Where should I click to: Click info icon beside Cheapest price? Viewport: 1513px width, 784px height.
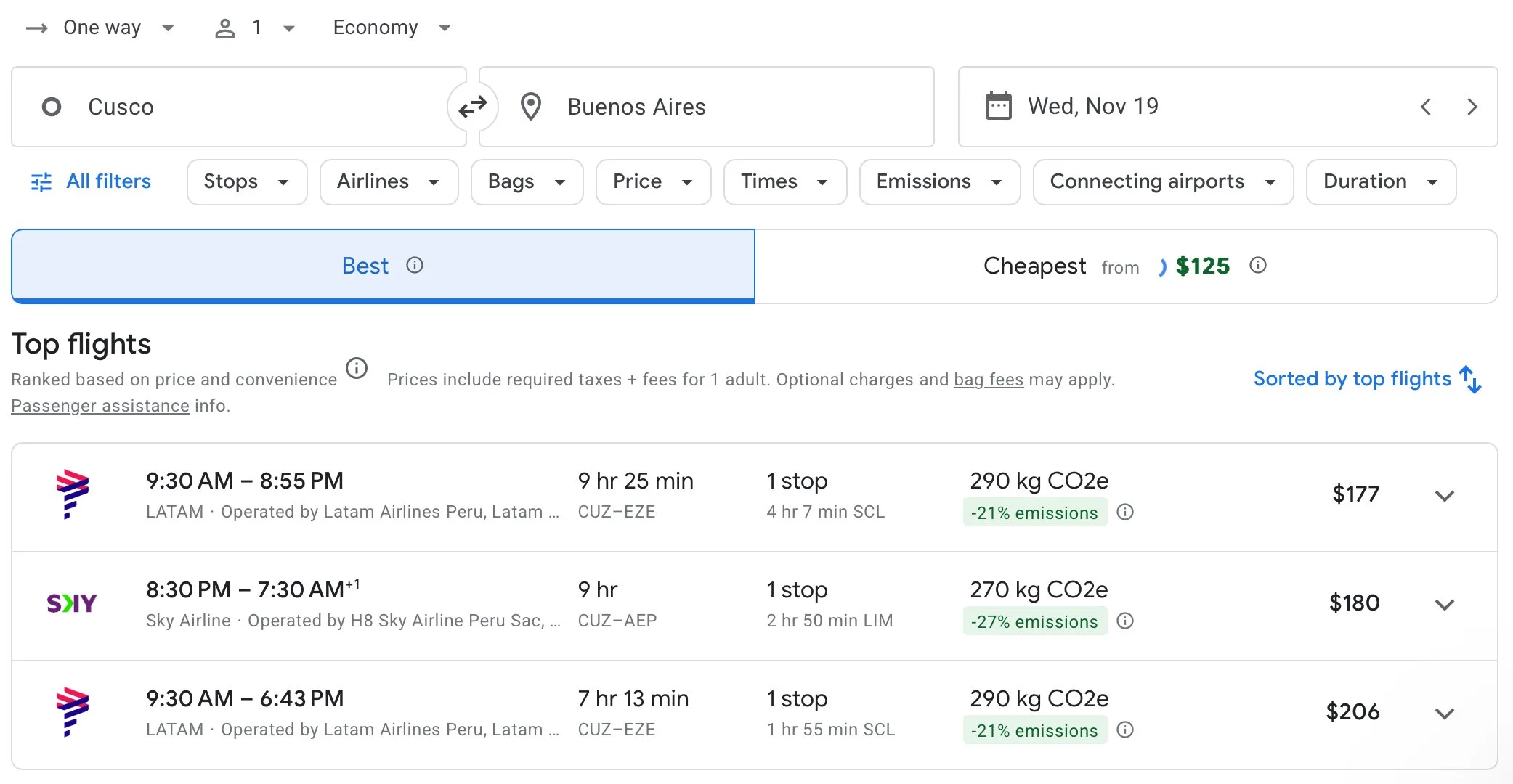tap(1257, 266)
